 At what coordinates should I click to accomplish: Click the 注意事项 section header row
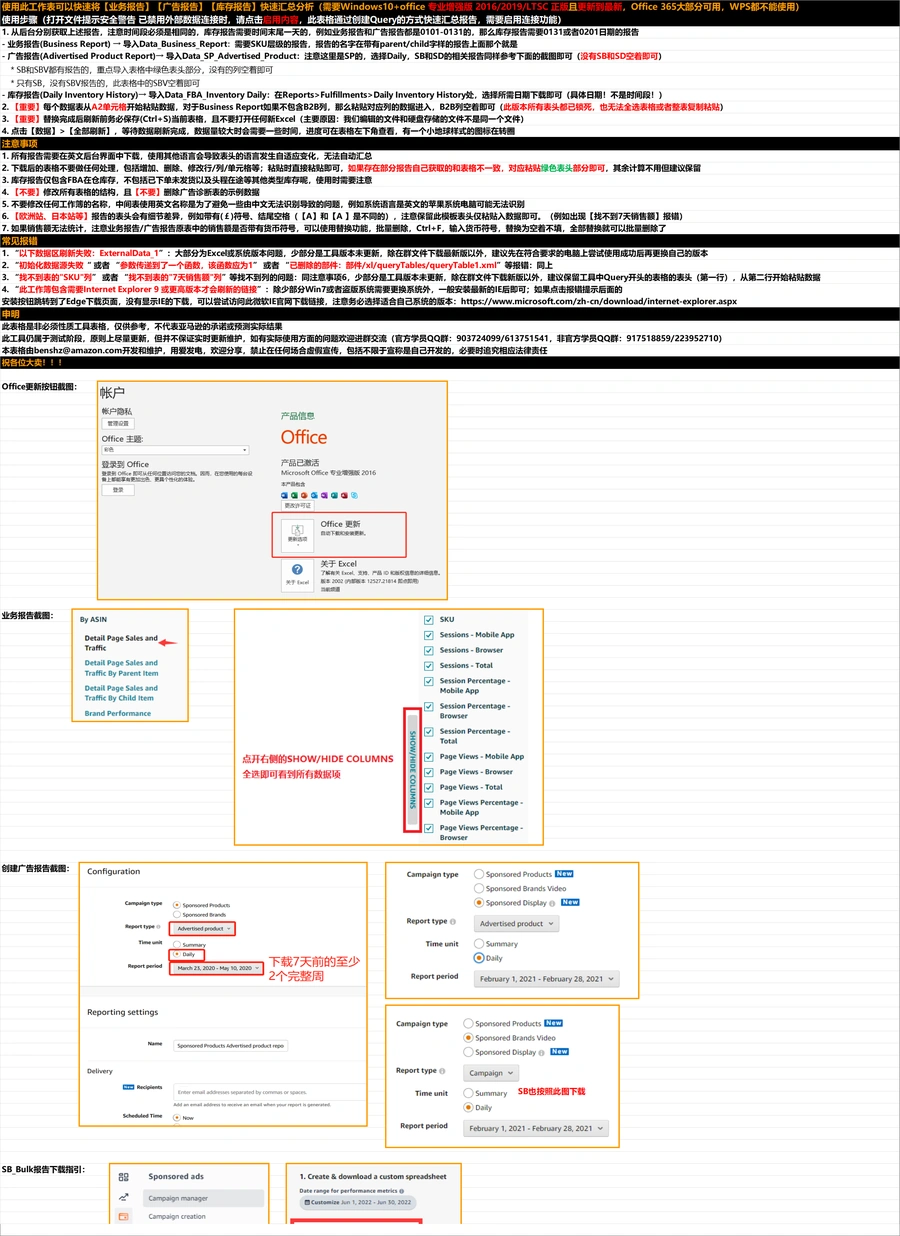450,144
